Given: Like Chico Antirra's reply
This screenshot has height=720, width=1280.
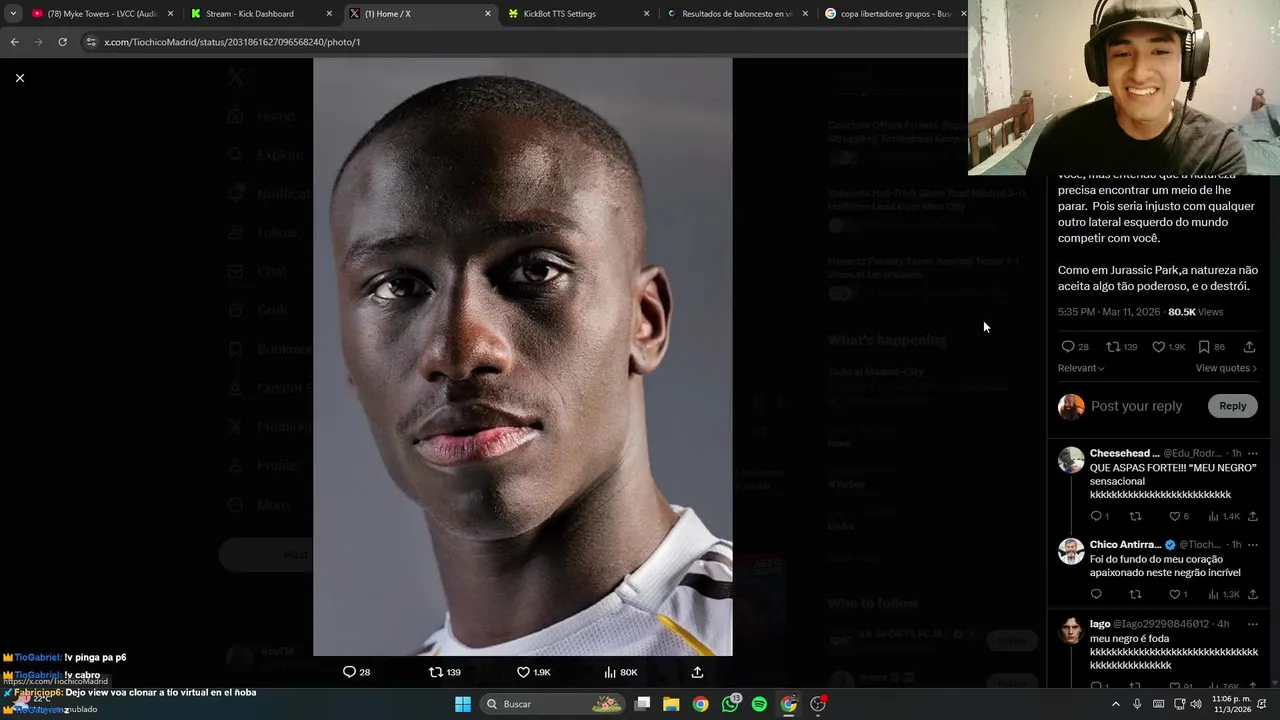Looking at the screenshot, I should click(x=1178, y=594).
